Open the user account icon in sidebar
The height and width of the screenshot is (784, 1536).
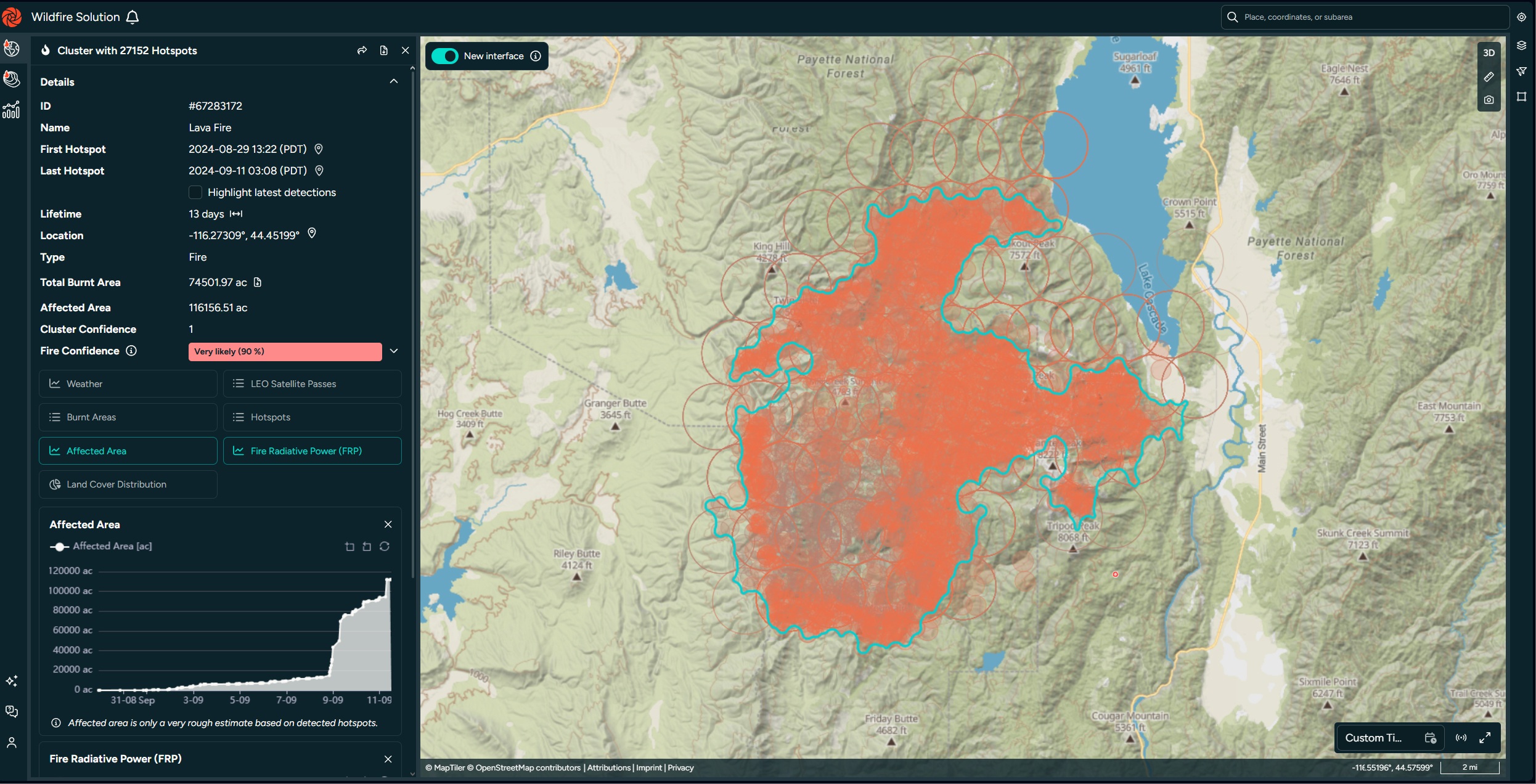(x=12, y=743)
